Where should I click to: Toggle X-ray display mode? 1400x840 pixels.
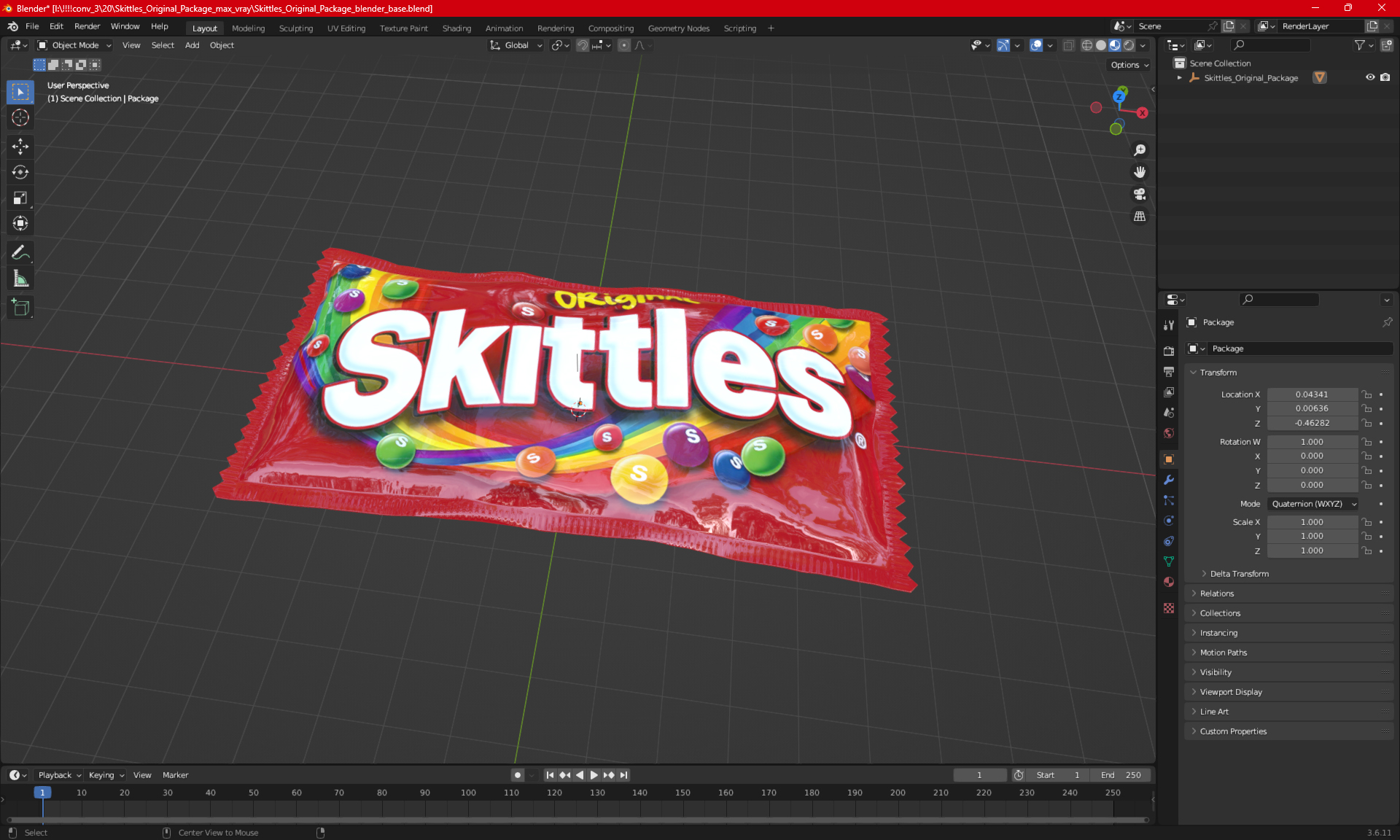click(1068, 45)
